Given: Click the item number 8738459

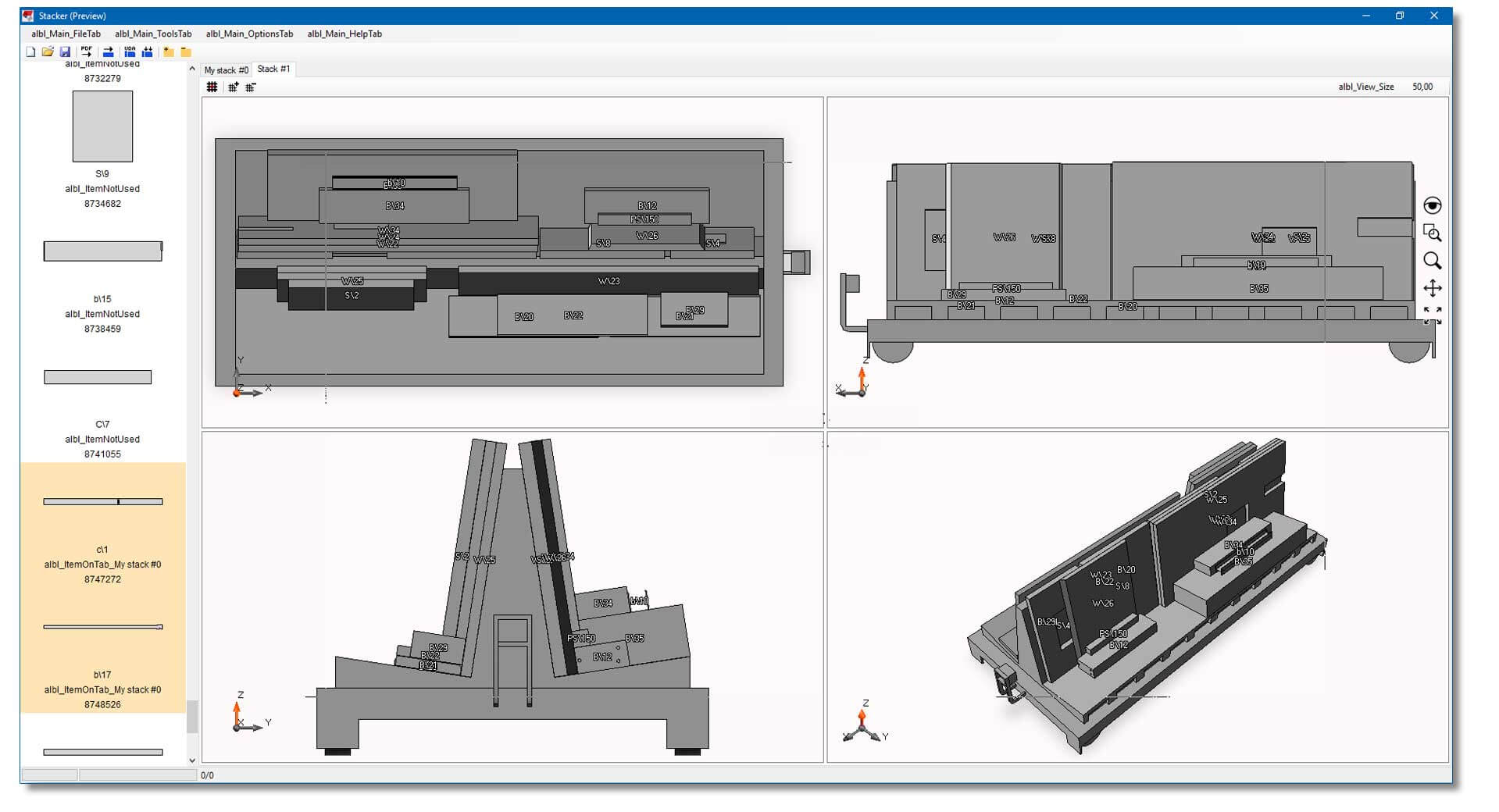Looking at the screenshot, I should pyautogui.click(x=102, y=329).
